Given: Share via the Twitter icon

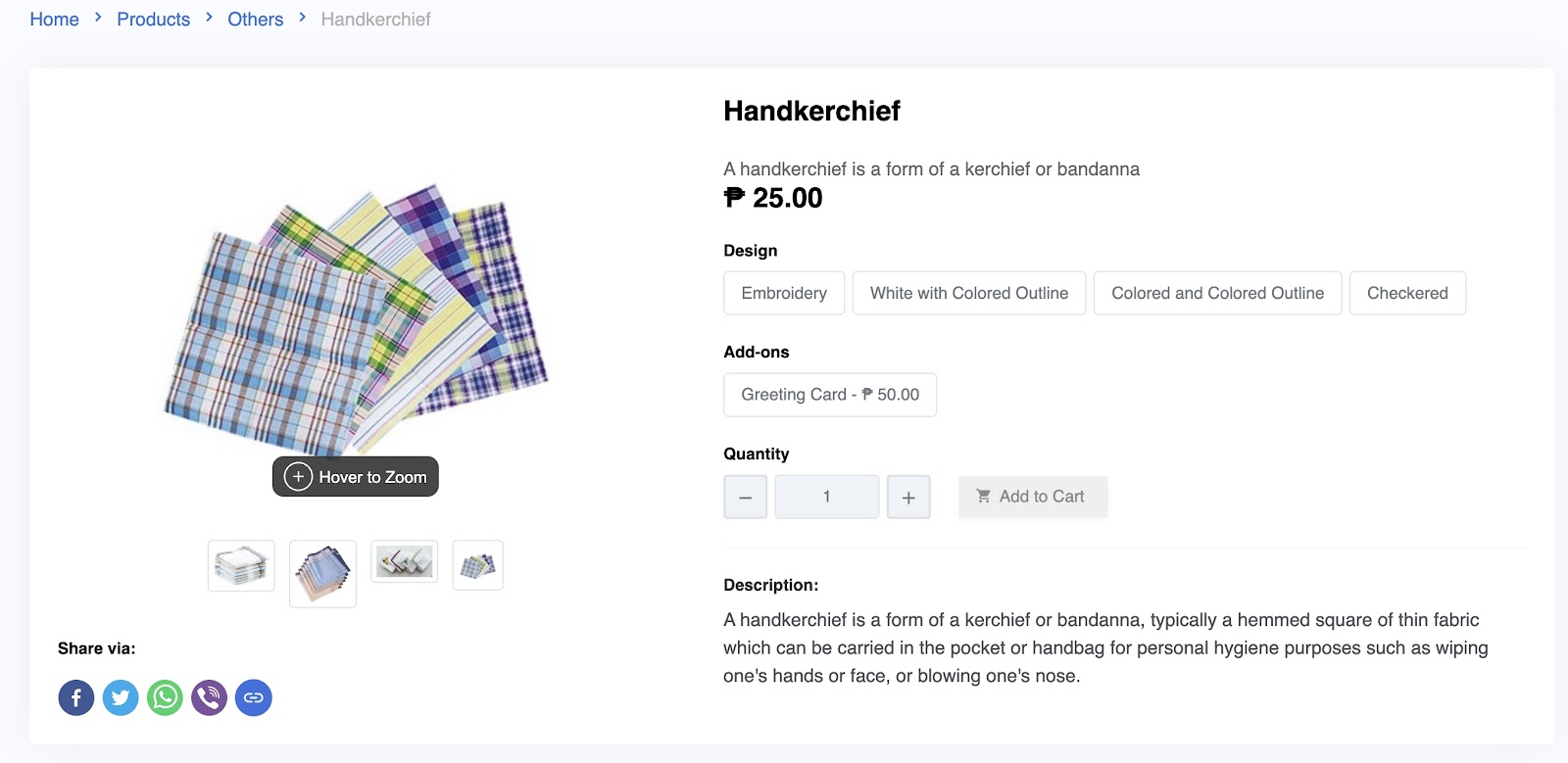Looking at the screenshot, I should 121,697.
